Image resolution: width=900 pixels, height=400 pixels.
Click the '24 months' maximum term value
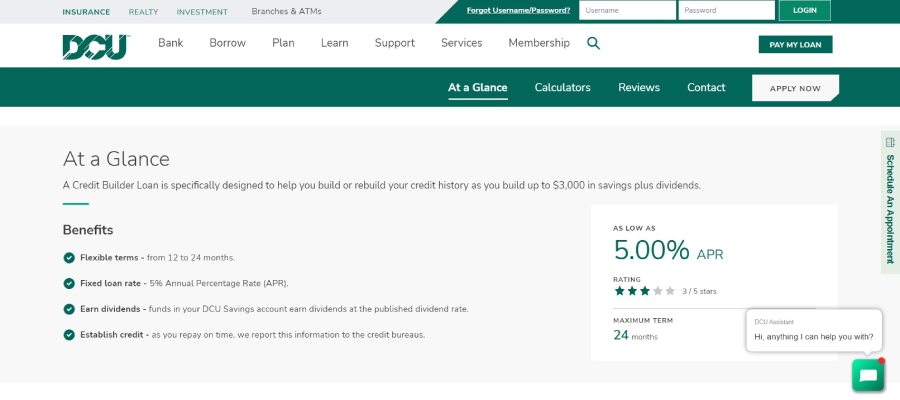click(635, 335)
